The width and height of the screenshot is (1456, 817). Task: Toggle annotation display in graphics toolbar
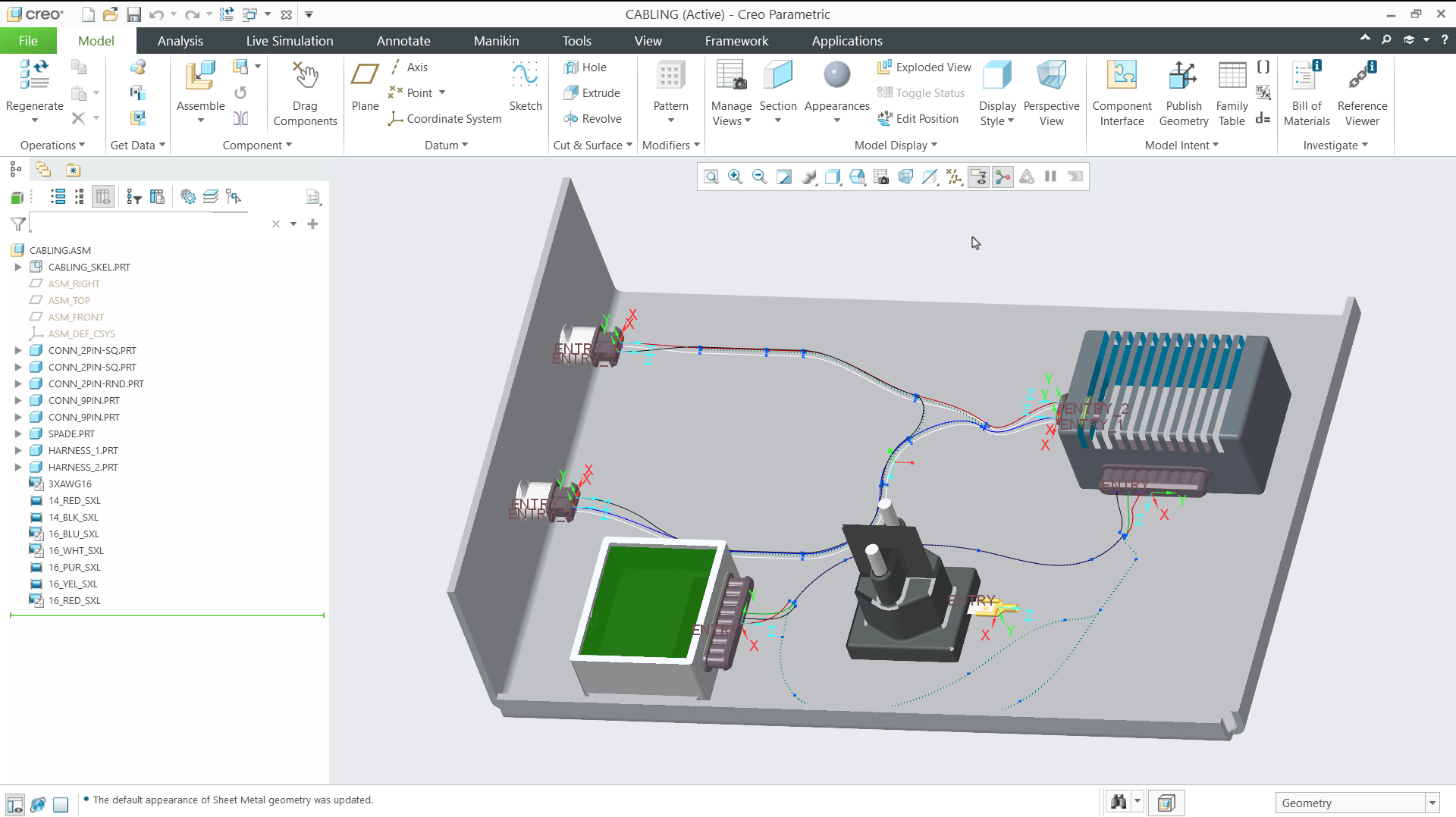pyautogui.click(x=978, y=177)
